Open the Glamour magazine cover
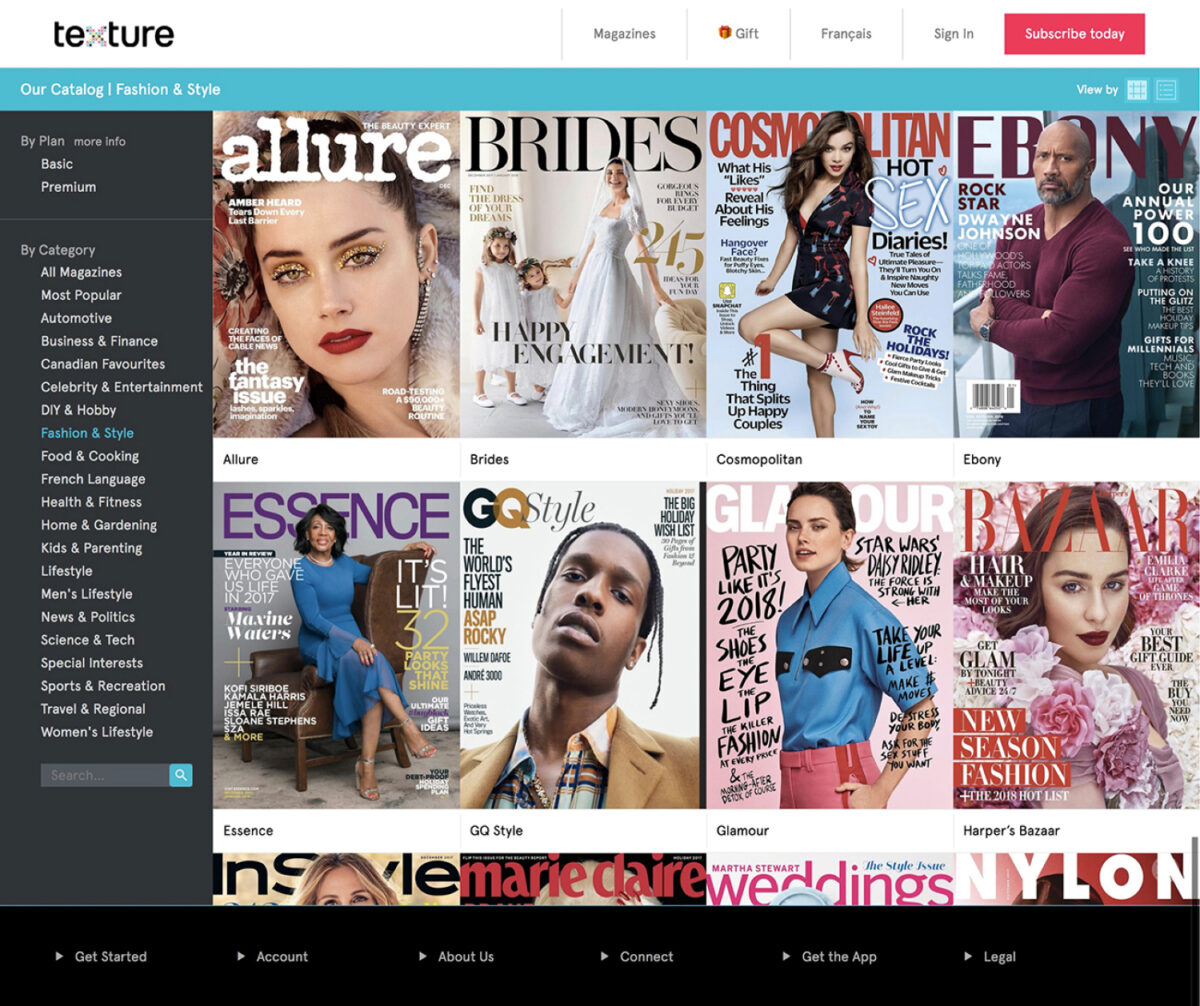Viewport: 1200px width, 1006px height. [x=830, y=645]
